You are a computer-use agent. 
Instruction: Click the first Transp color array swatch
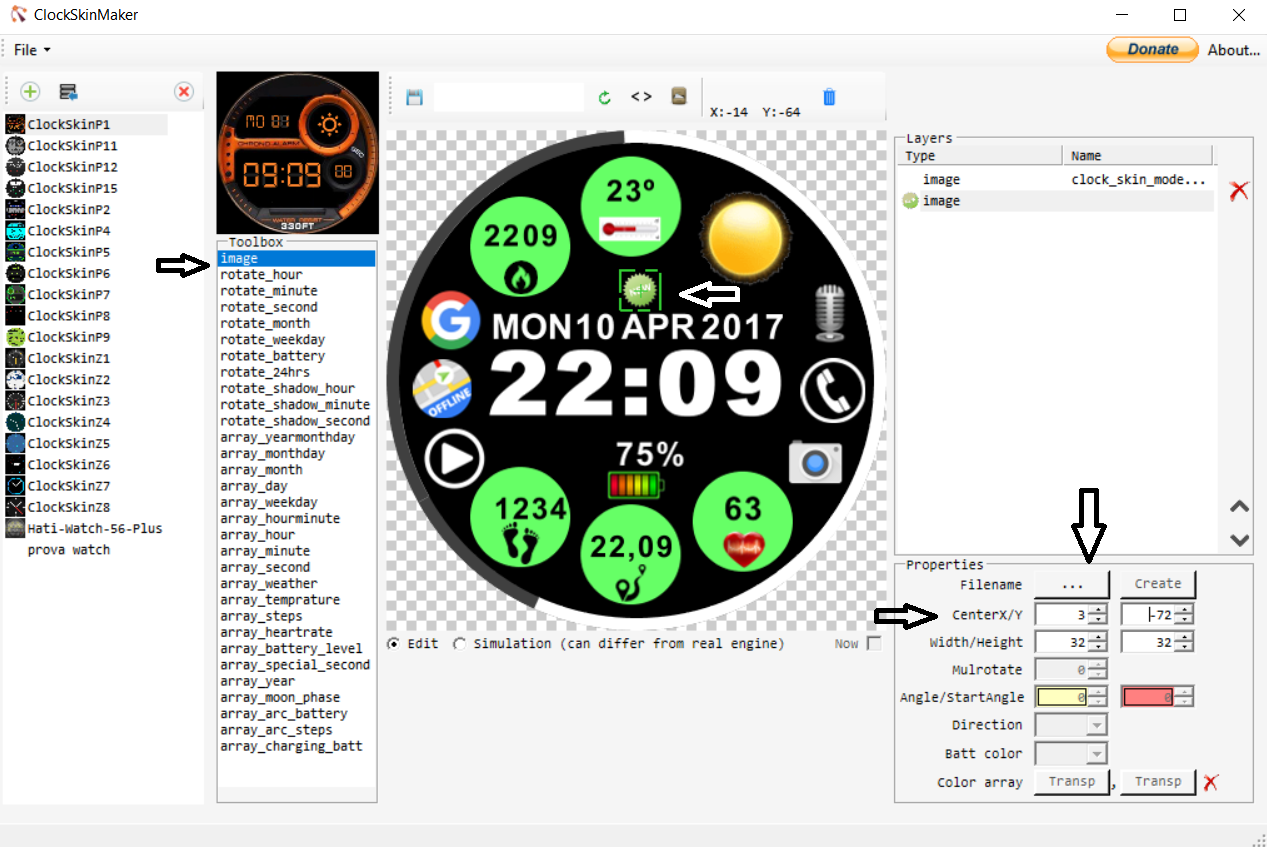point(1072,782)
